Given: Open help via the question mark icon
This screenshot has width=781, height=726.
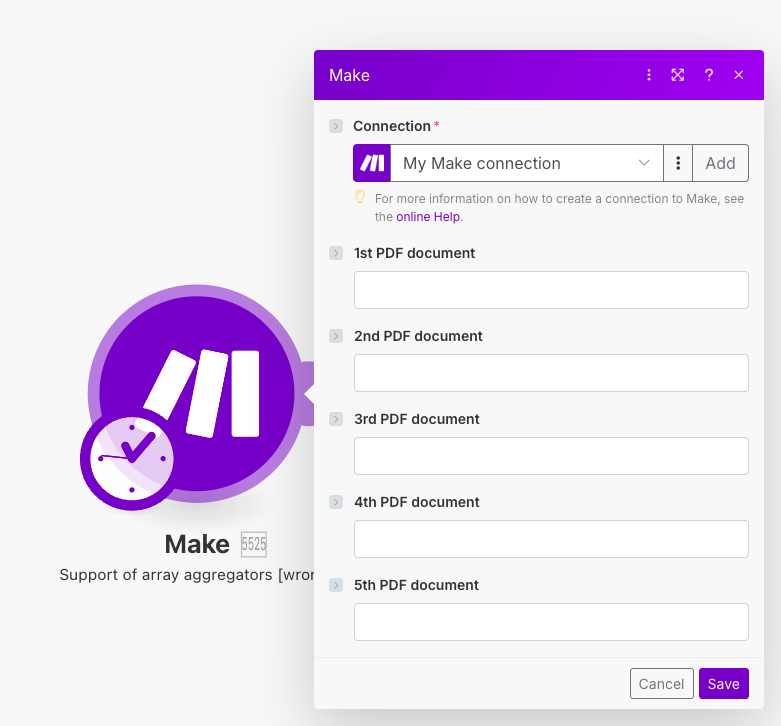Looking at the screenshot, I should [709, 75].
